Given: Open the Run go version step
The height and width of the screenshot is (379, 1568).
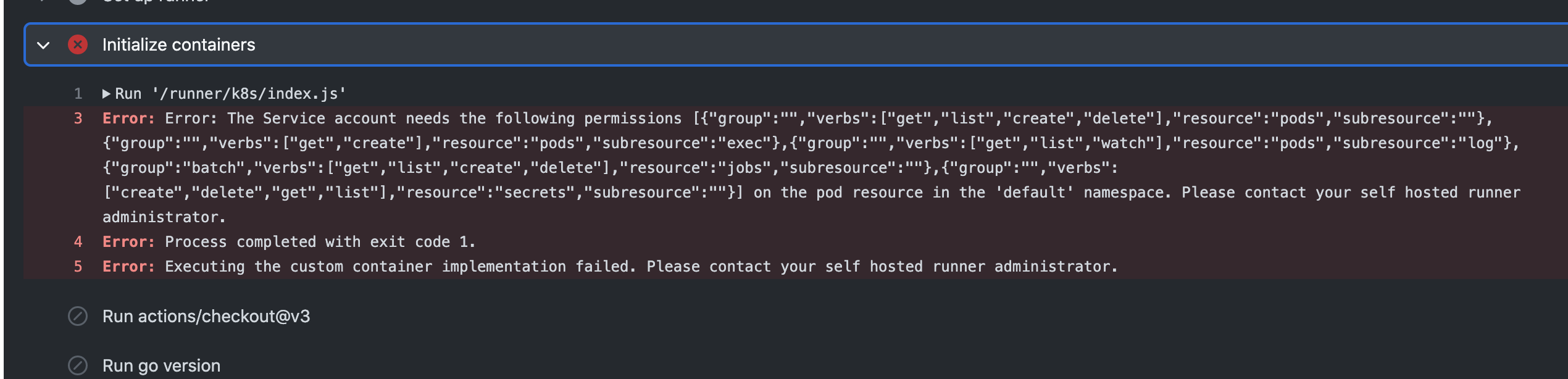Looking at the screenshot, I should [161, 365].
